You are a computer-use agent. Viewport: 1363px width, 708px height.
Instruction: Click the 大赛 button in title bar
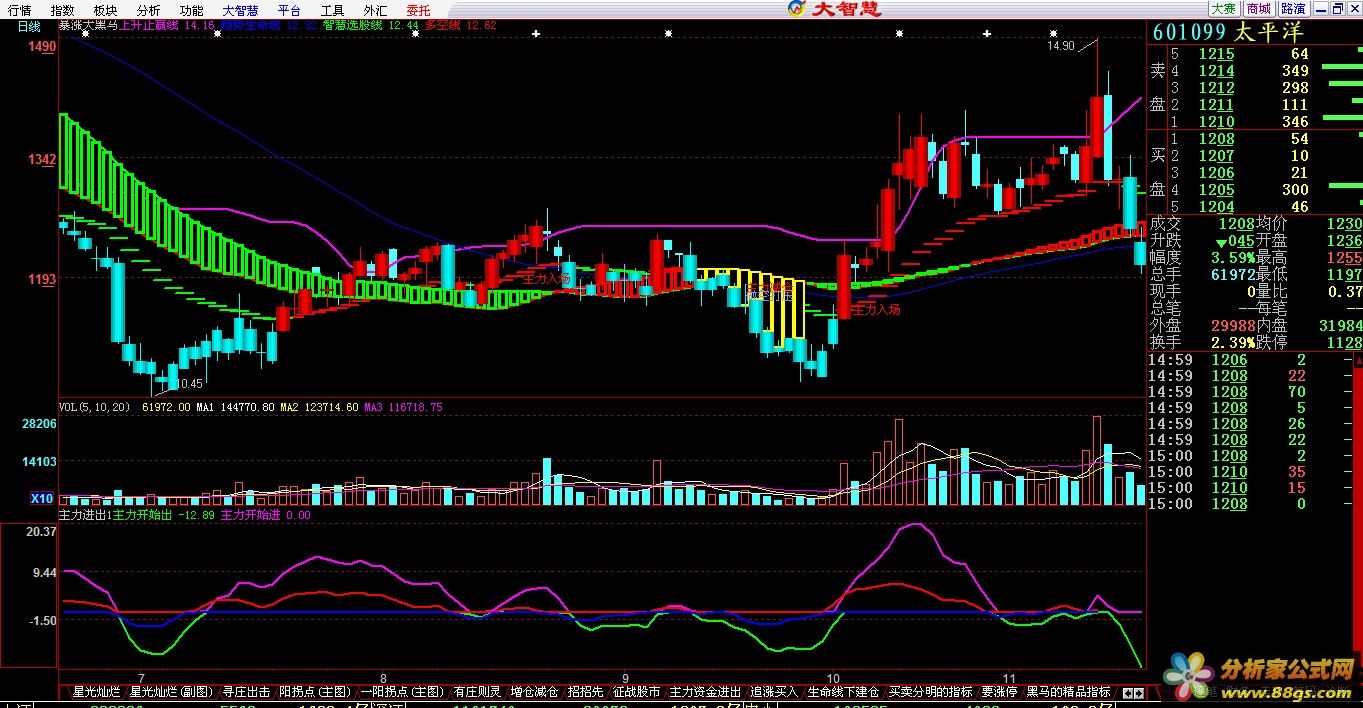coord(1223,8)
